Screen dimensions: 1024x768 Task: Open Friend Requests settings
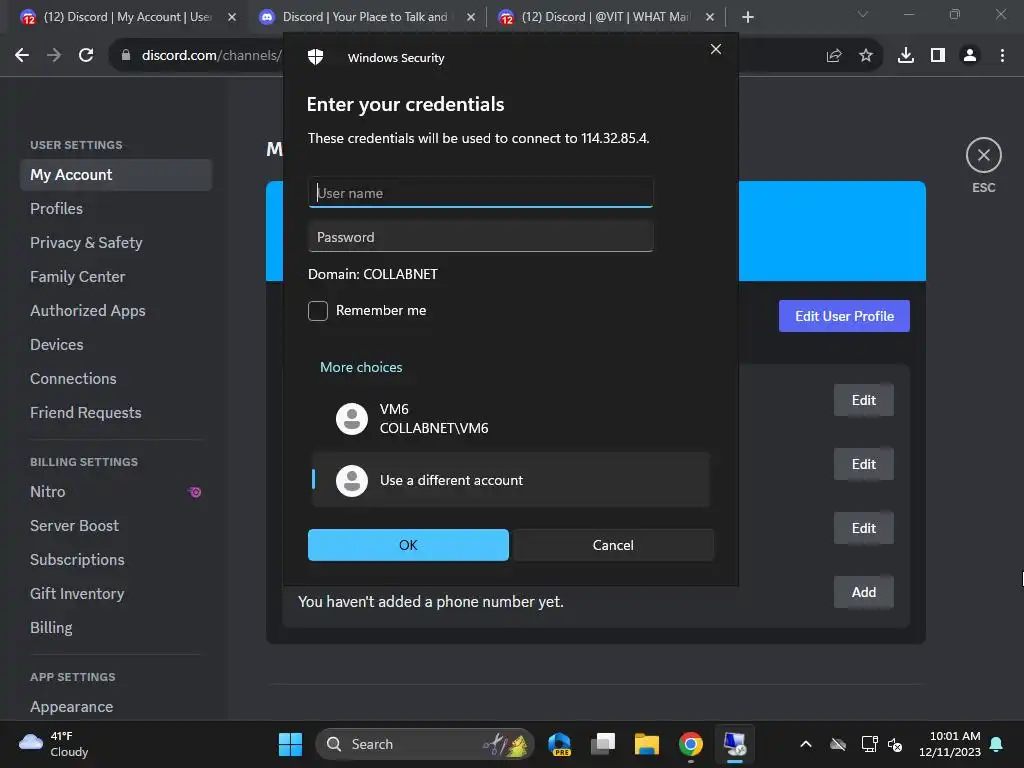pyautogui.click(x=116, y=412)
